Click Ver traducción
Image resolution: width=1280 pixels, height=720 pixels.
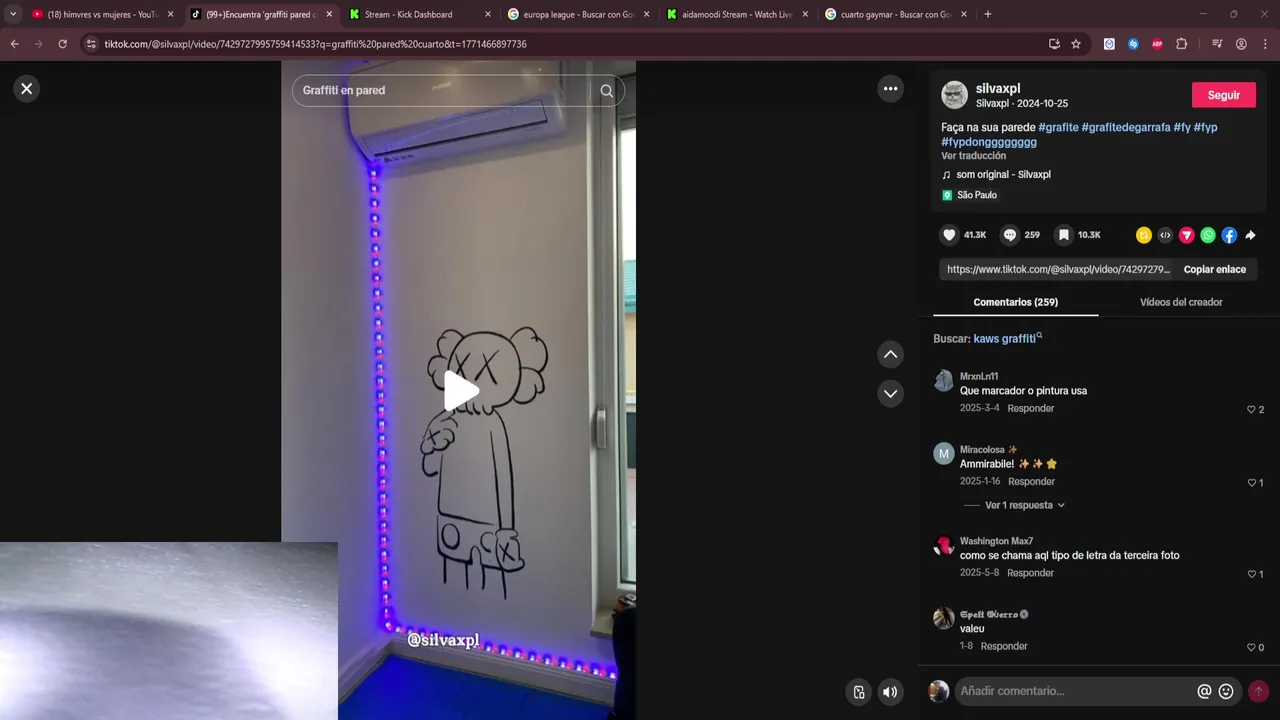click(973, 156)
